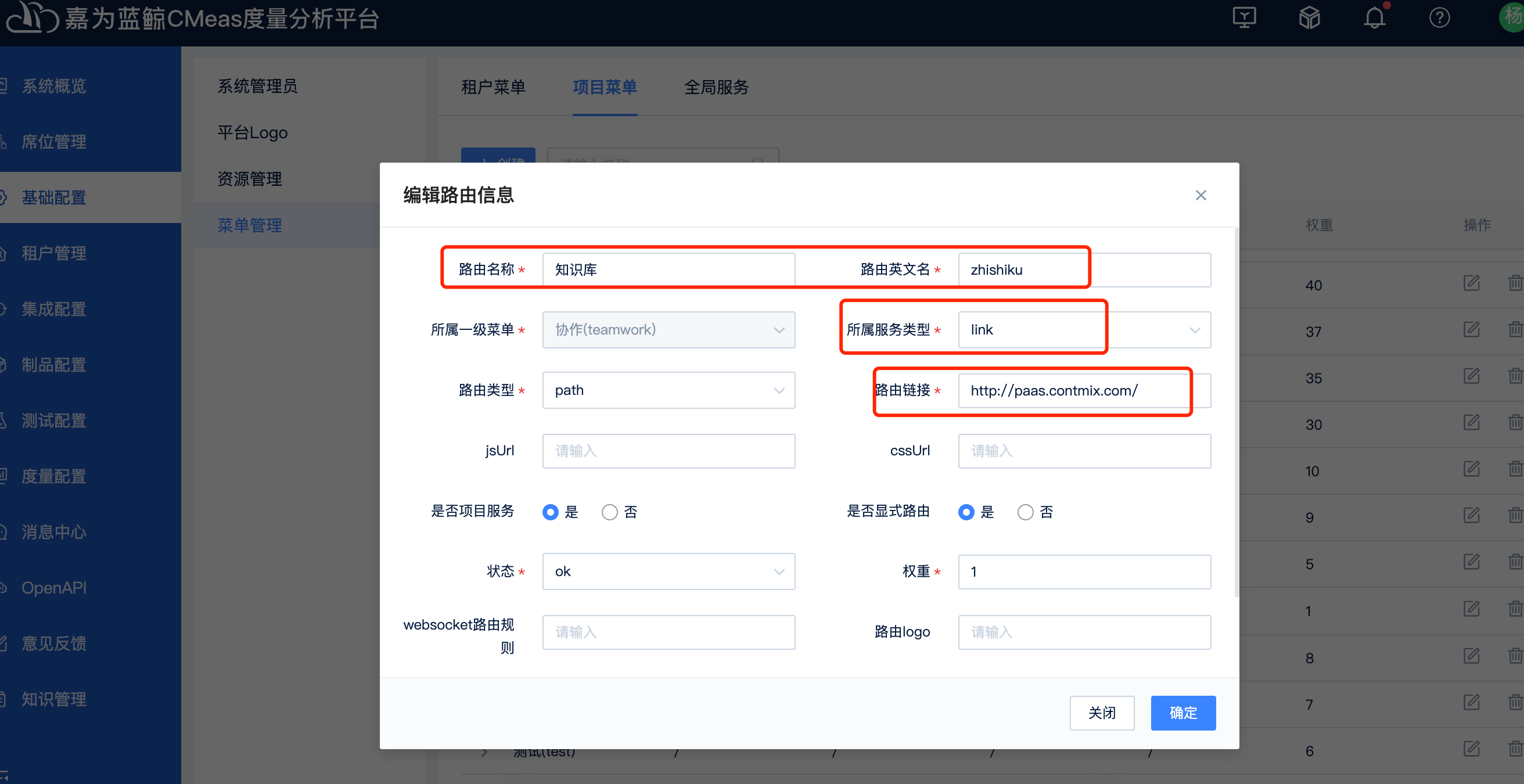This screenshot has width=1524, height=784.
Task: Delete the row with weight 9
Action: coord(1515,515)
